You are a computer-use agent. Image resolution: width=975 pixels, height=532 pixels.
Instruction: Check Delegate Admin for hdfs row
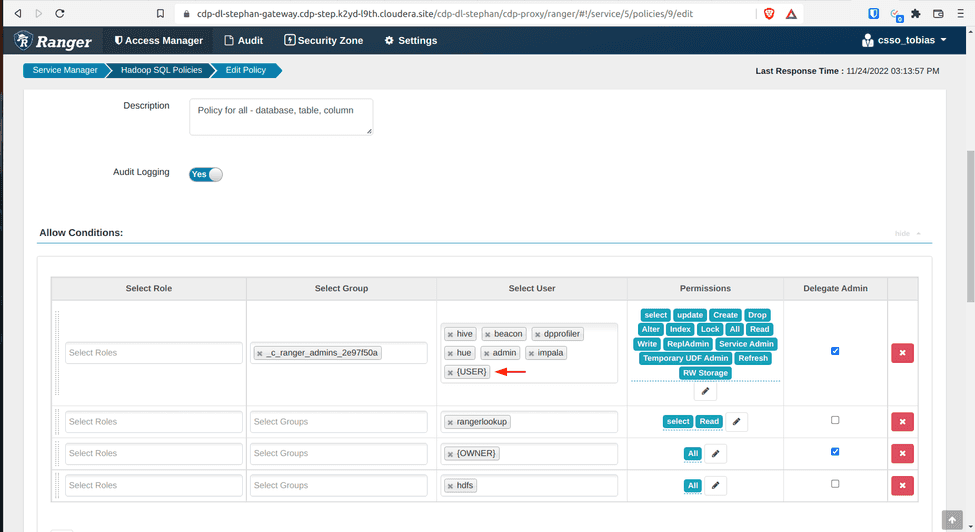tap(835, 484)
